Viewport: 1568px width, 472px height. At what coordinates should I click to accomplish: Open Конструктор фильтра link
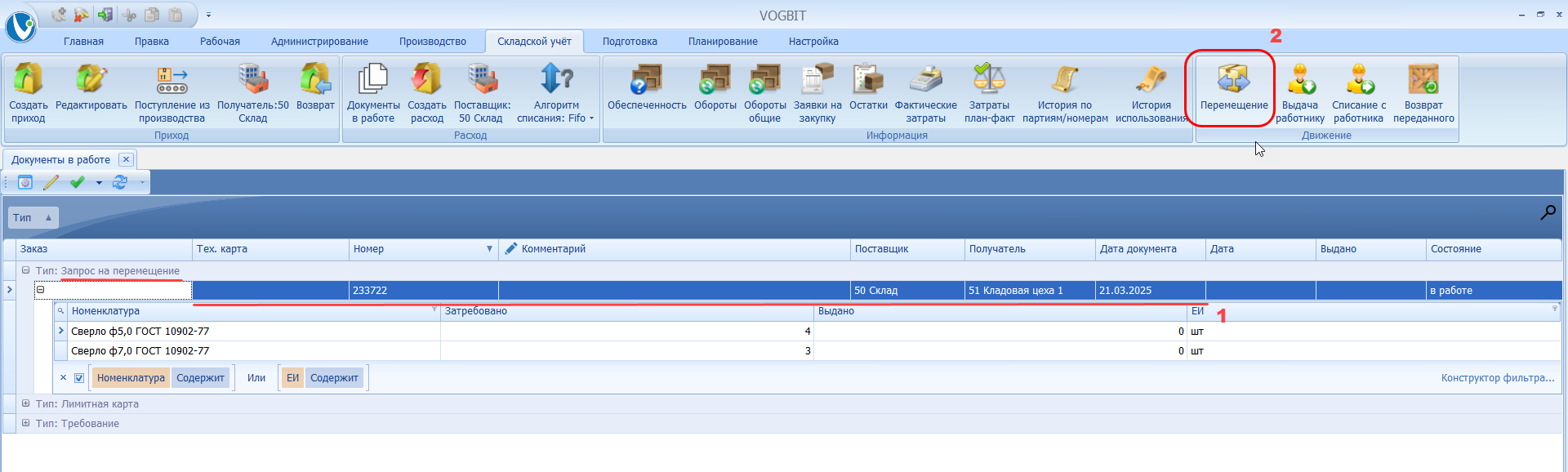tap(1497, 378)
